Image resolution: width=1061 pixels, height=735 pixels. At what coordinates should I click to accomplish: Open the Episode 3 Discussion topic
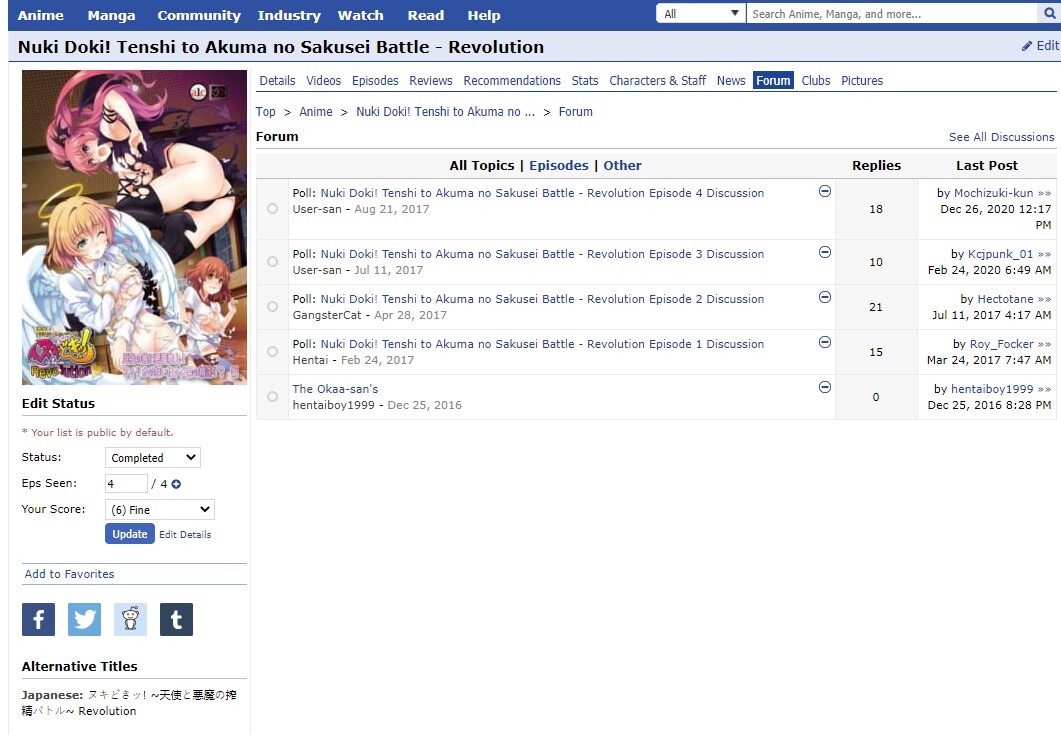(x=542, y=254)
